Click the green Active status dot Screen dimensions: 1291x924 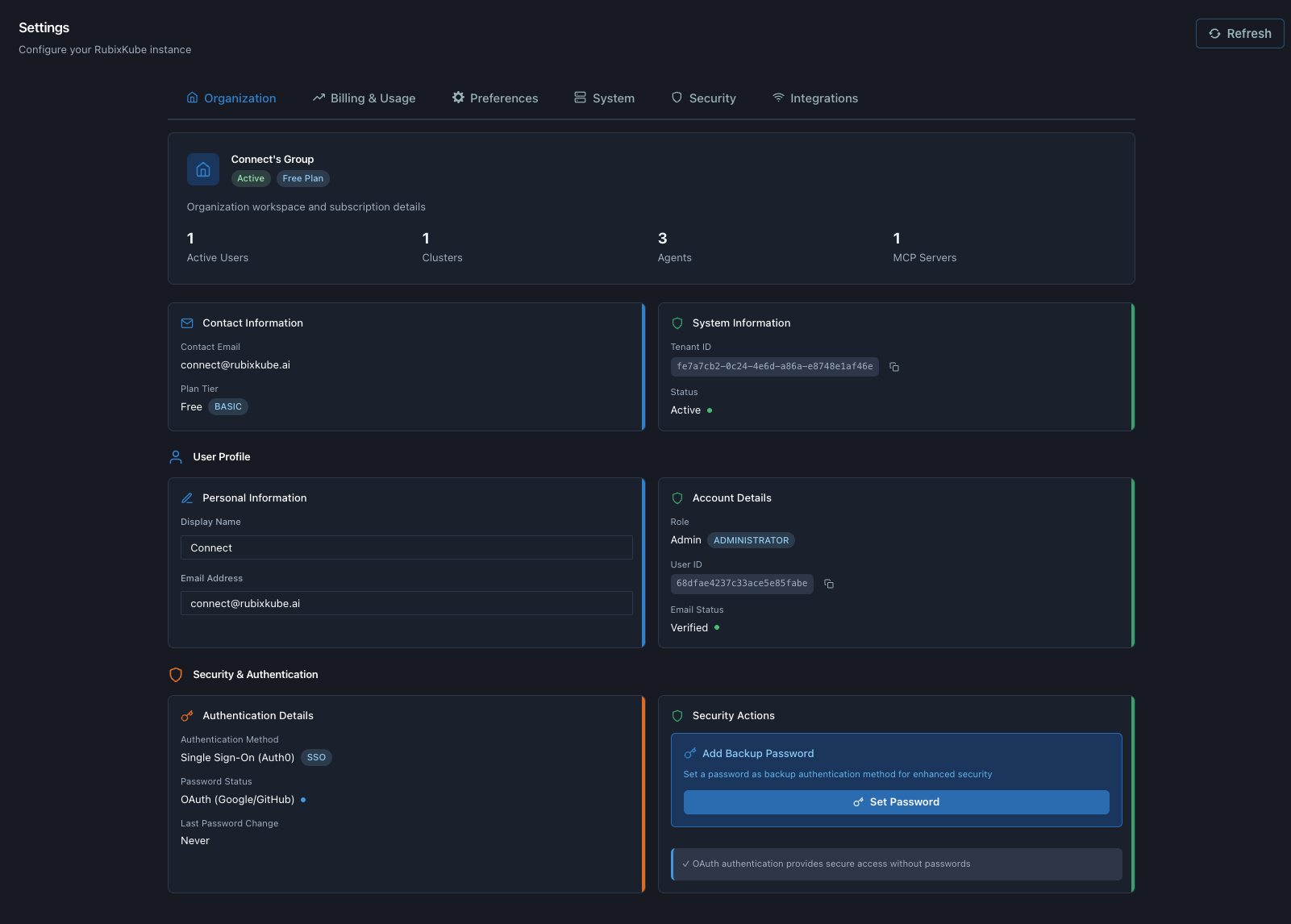[710, 410]
